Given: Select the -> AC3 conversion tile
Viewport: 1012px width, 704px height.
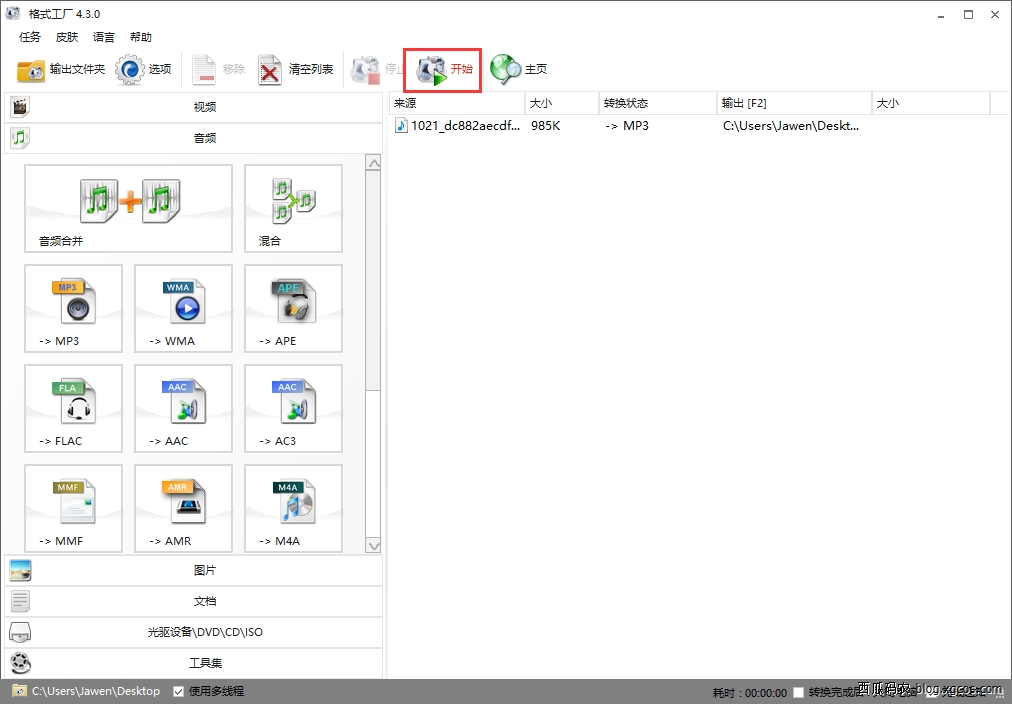Looking at the screenshot, I should pos(293,408).
